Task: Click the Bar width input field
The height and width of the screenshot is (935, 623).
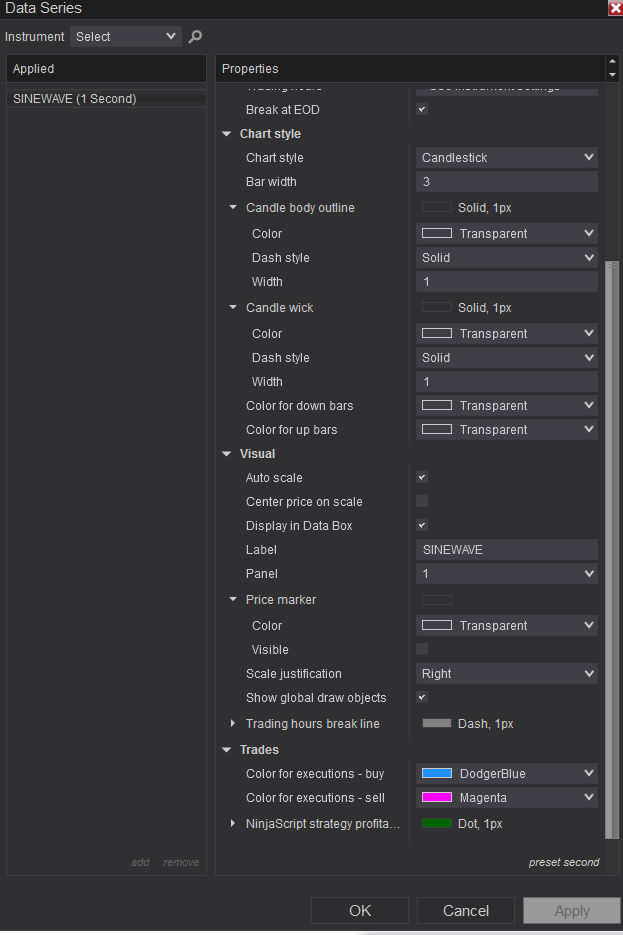Action: pyautogui.click(x=506, y=182)
